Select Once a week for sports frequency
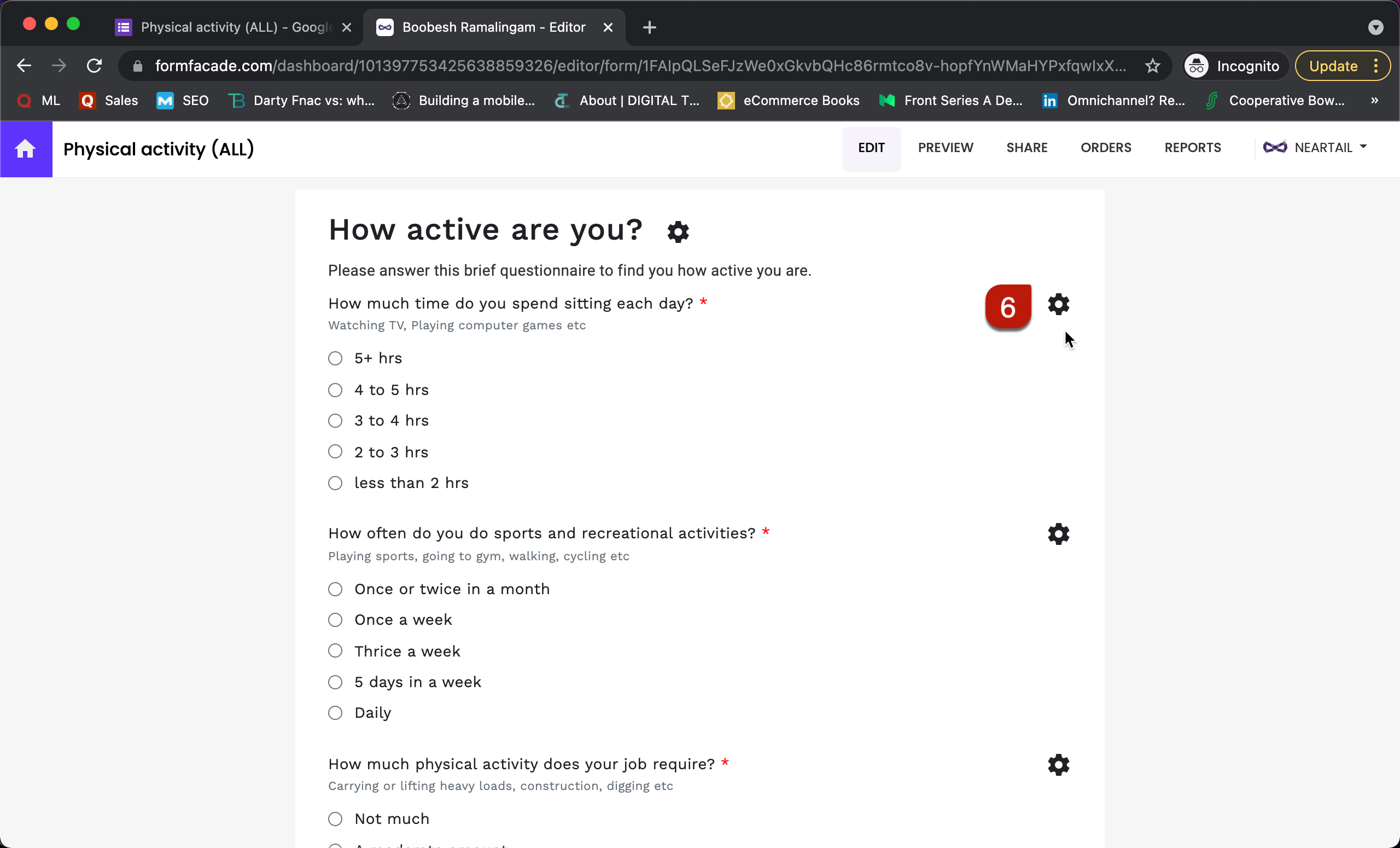The image size is (1400, 848). pyautogui.click(x=335, y=619)
